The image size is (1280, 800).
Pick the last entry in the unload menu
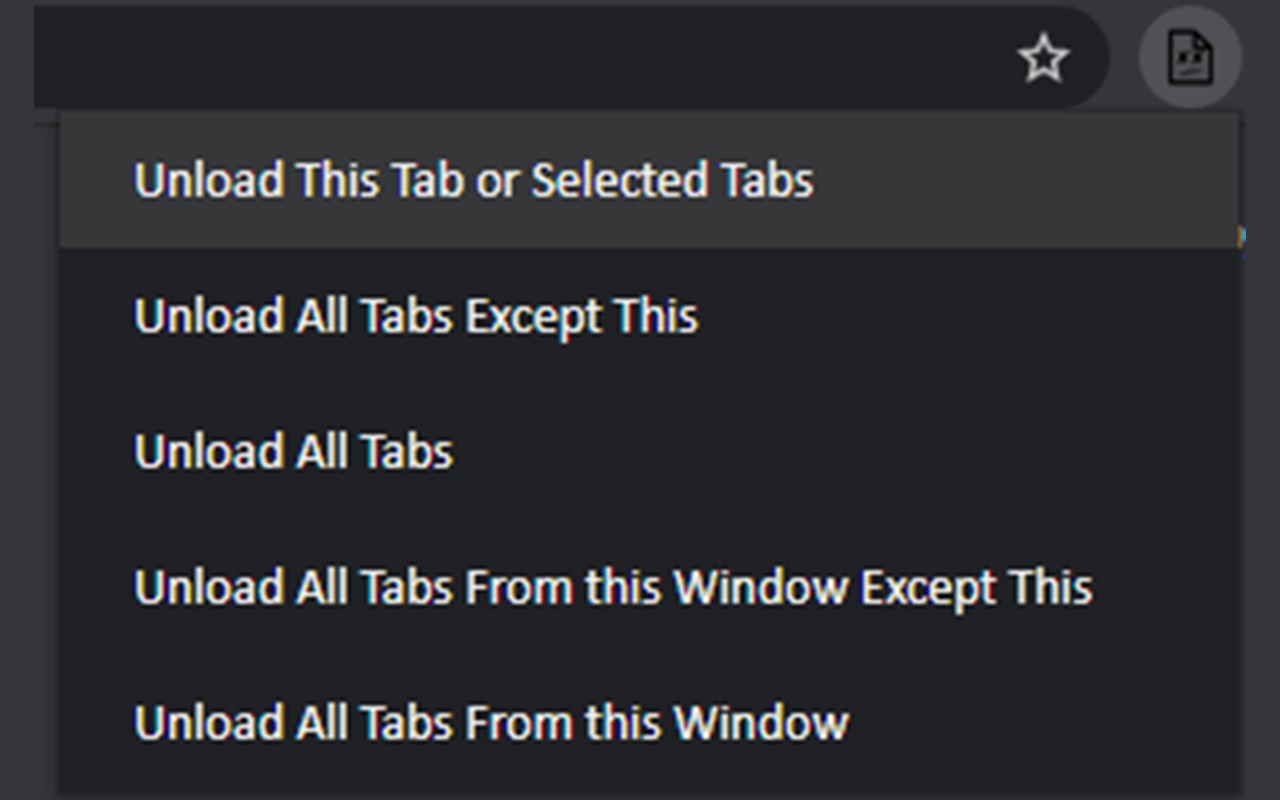pyautogui.click(x=491, y=722)
